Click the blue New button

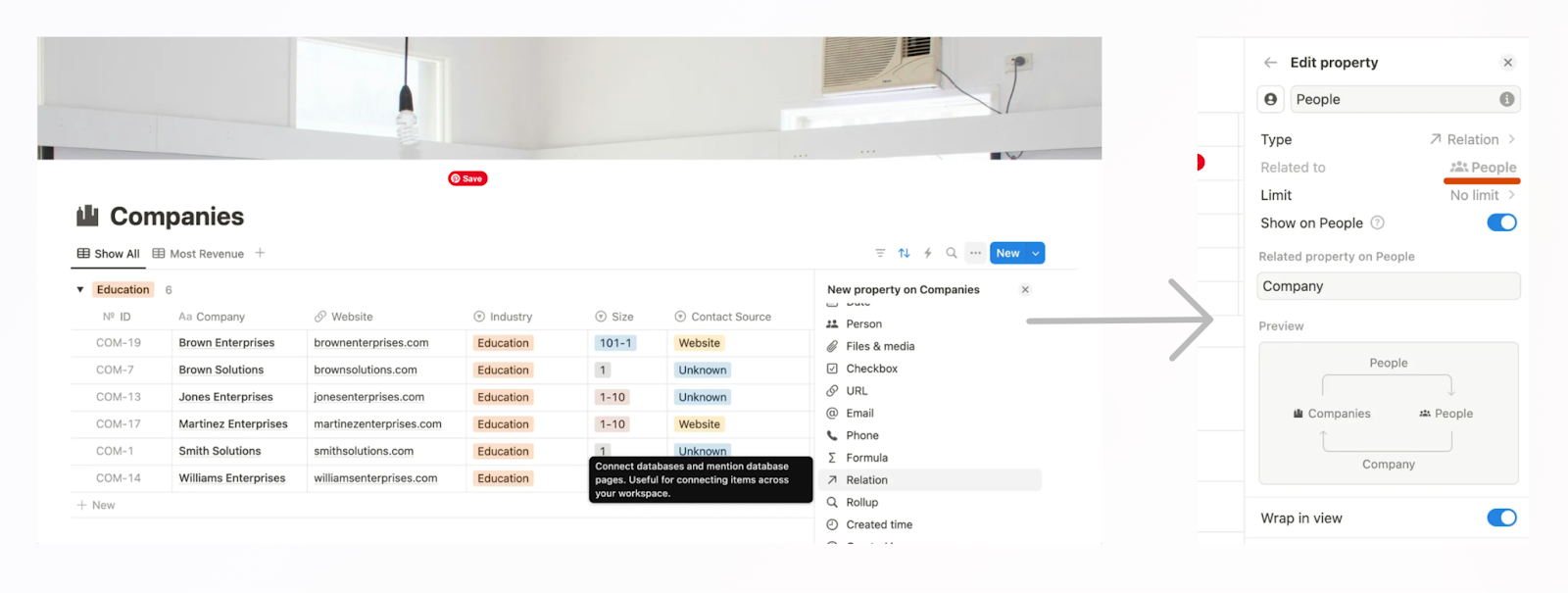click(x=1007, y=253)
